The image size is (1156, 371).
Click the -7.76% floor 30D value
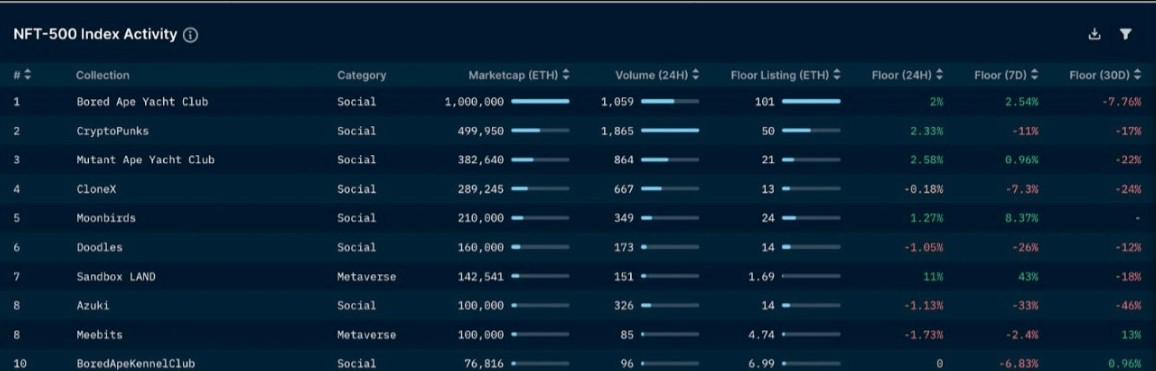pyautogui.click(x=1122, y=102)
